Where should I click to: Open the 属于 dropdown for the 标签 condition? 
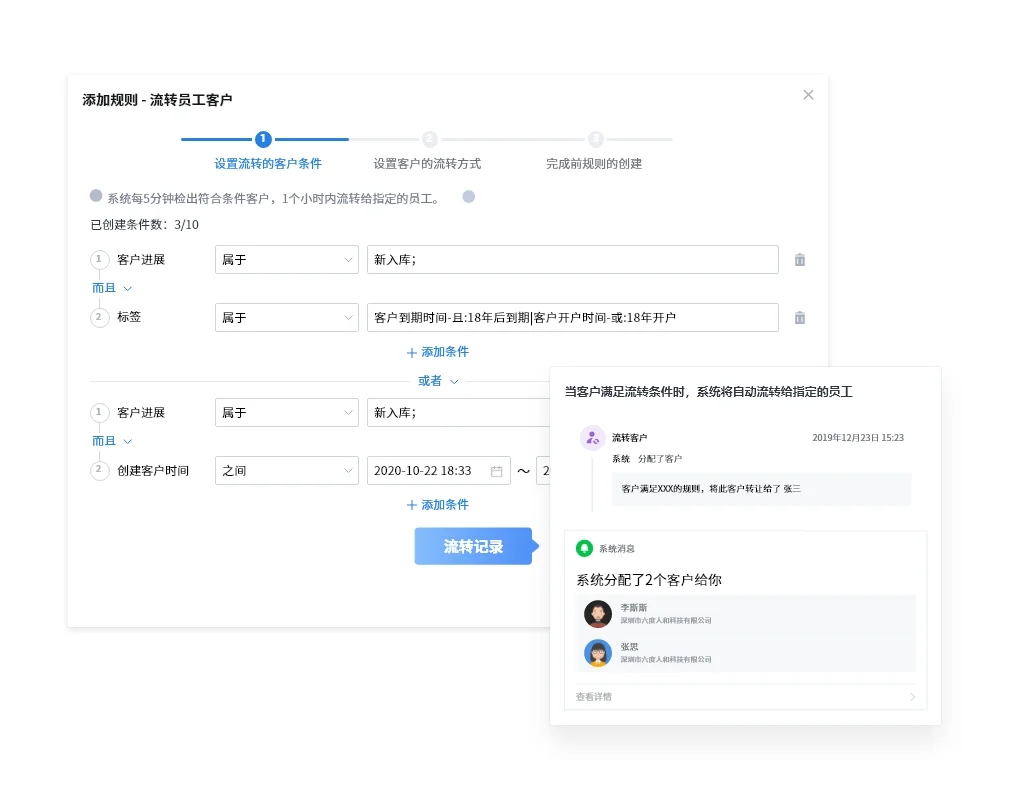(x=286, y=317)
